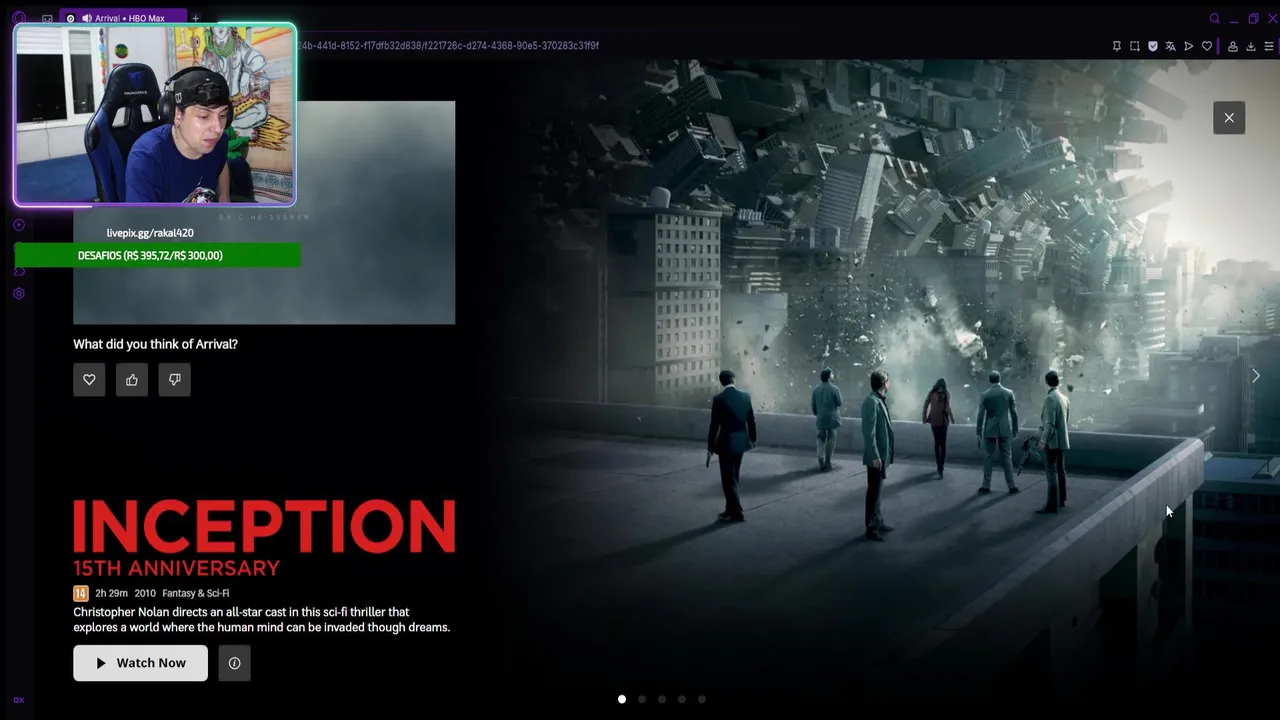Click the '14' age rating badge
The height and width of the screenshot is (720, 1280).
(81, 593)
